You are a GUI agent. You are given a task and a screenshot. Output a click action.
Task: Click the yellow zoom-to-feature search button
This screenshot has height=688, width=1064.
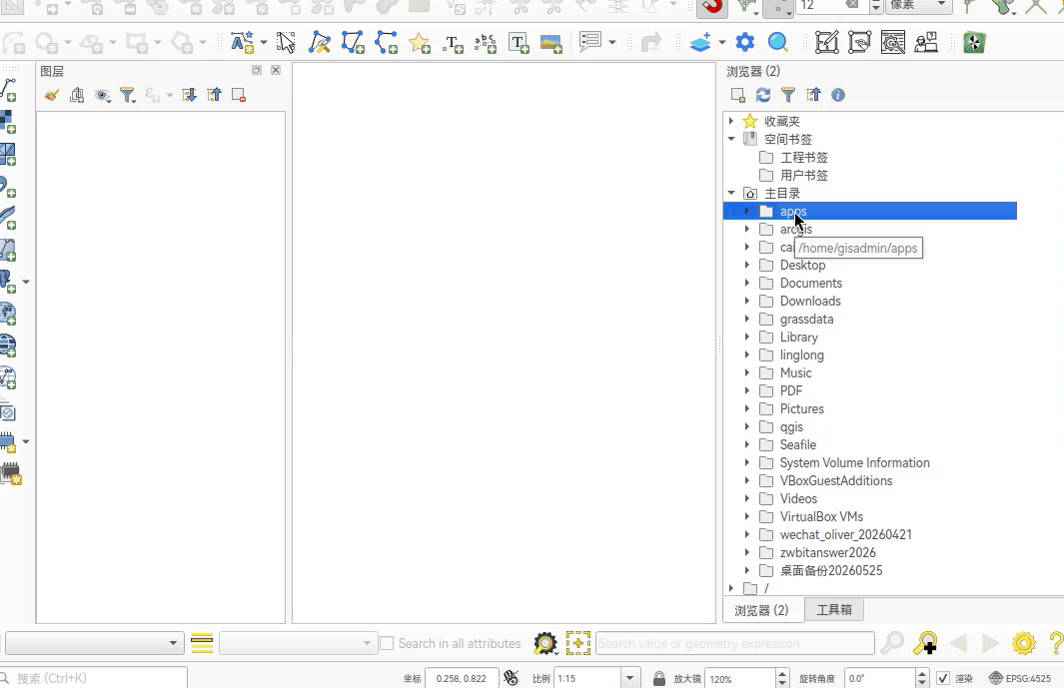pos(925,643)
